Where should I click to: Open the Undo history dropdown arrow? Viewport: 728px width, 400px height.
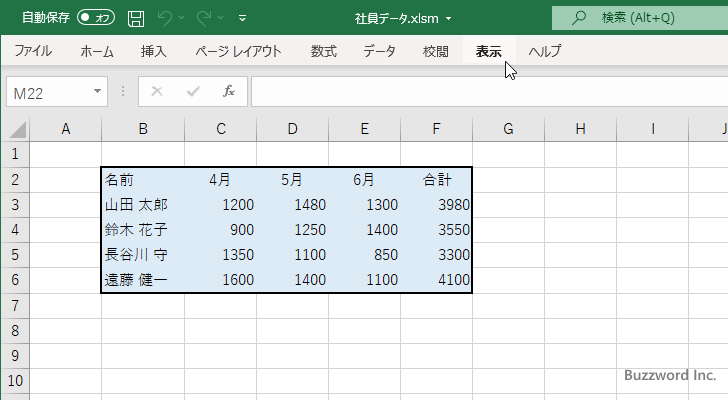point(182,18)
